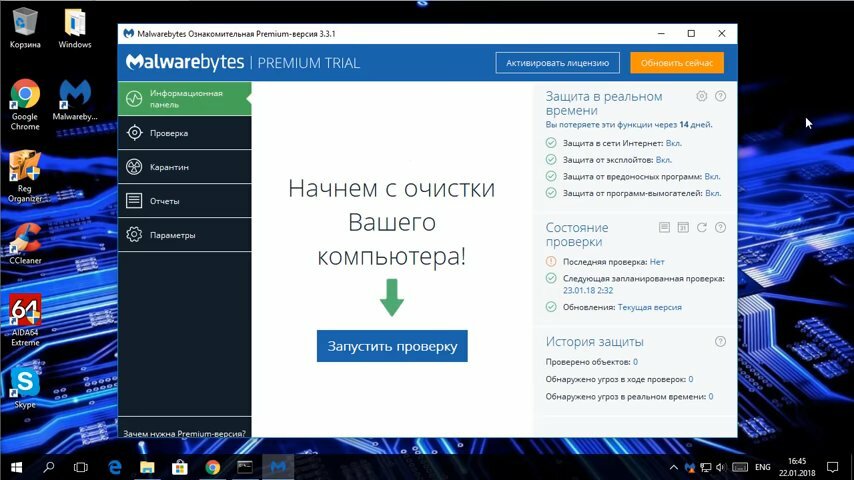Click the Запустить проверку button
854x480 pixels.
[392, 346]
